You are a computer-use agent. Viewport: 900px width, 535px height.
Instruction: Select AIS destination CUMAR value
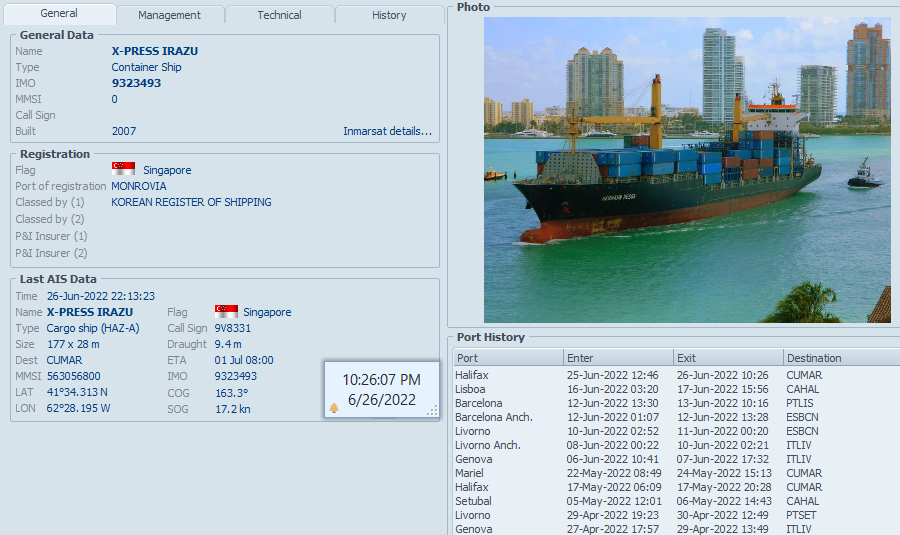point(64,360)
